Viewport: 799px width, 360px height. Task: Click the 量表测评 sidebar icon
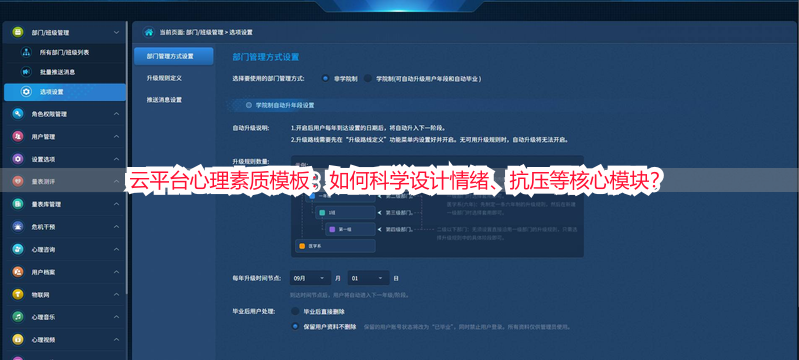tap(18, 182)
